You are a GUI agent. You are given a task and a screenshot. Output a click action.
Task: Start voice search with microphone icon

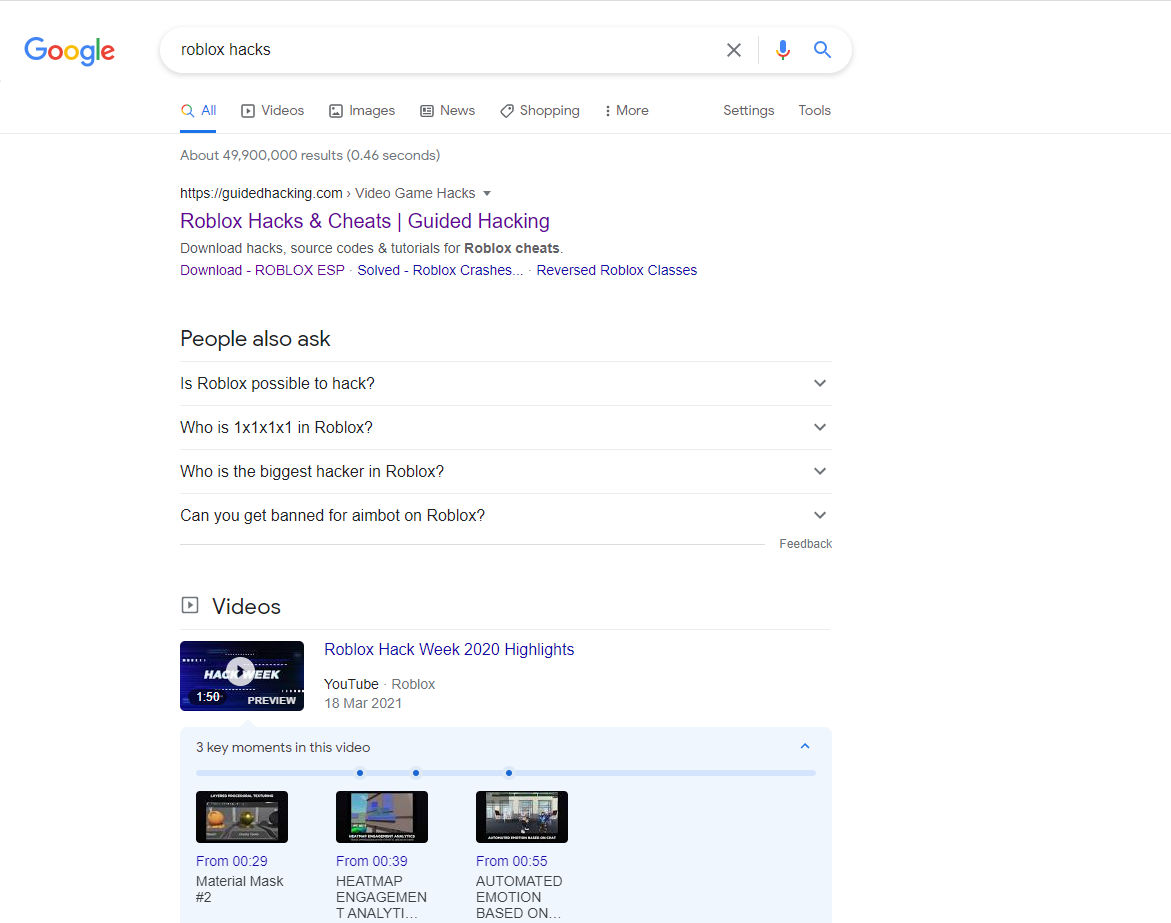point(782,50)
